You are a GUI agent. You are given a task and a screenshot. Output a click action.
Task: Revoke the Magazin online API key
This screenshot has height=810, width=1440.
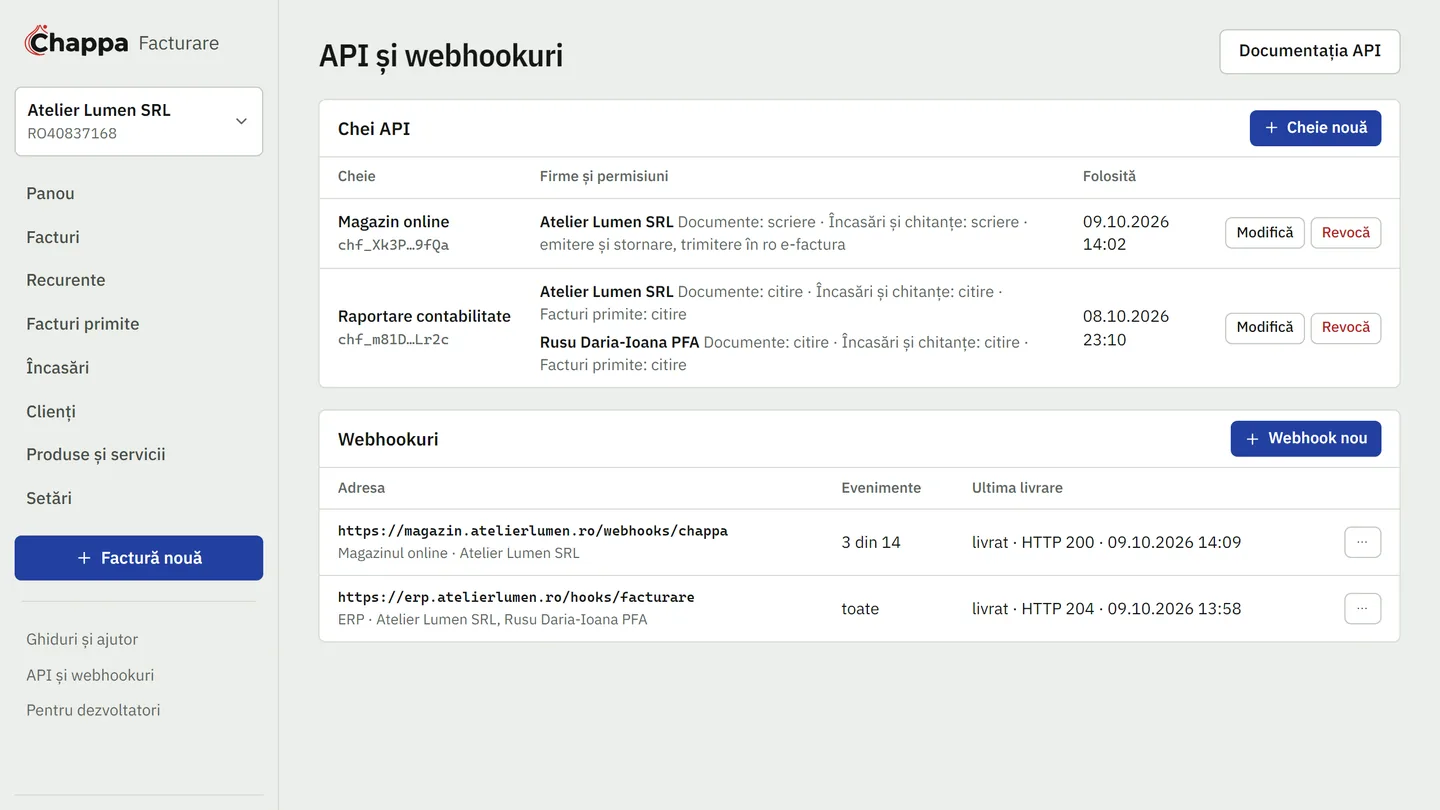click(x=1346, y=233)
